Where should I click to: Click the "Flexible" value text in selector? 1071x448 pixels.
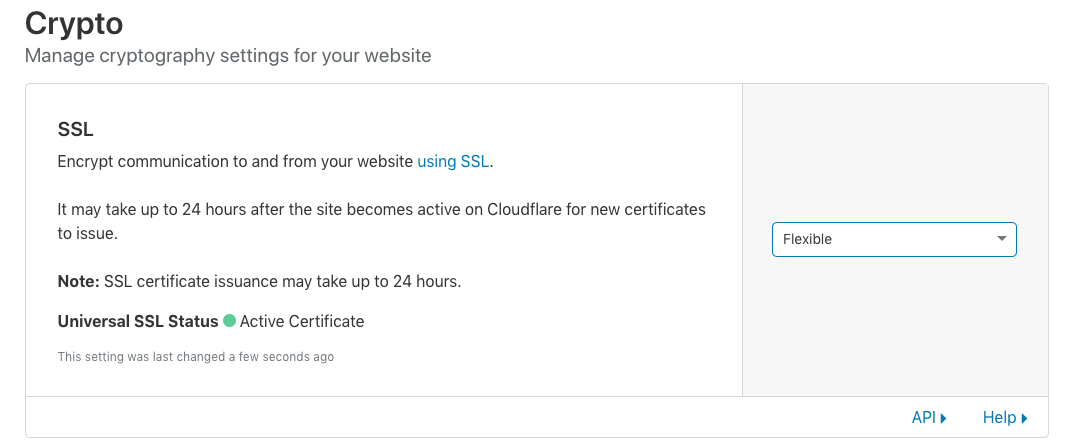[x=807, y=240]
